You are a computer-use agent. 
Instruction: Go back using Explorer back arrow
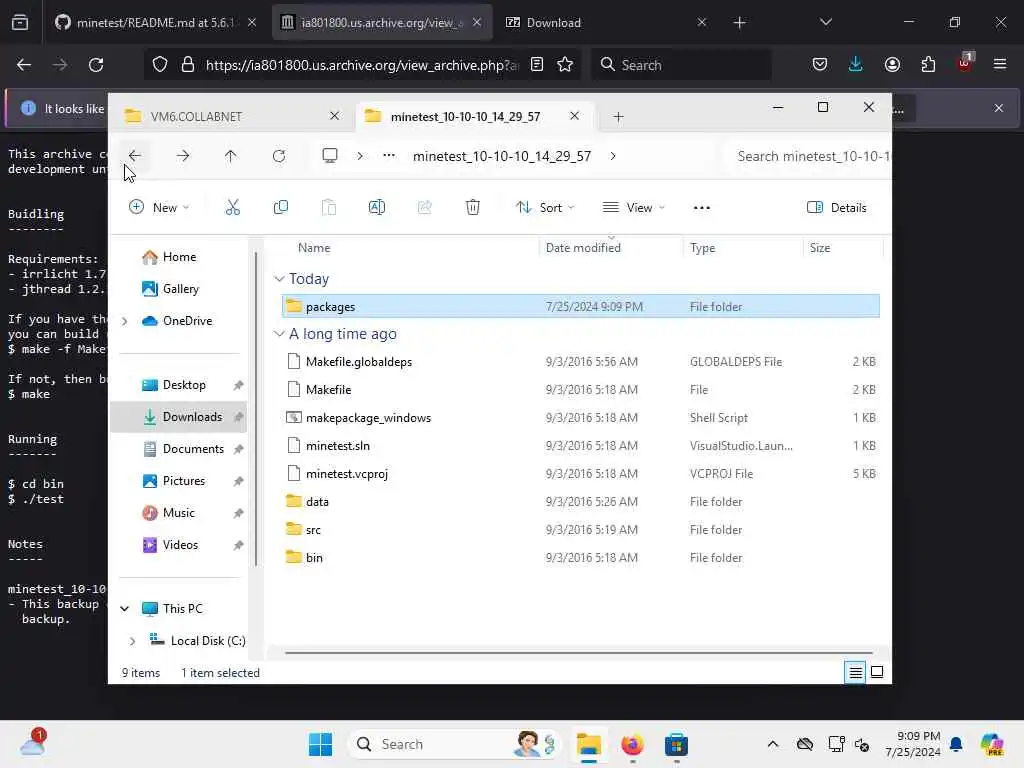[135, 156]
